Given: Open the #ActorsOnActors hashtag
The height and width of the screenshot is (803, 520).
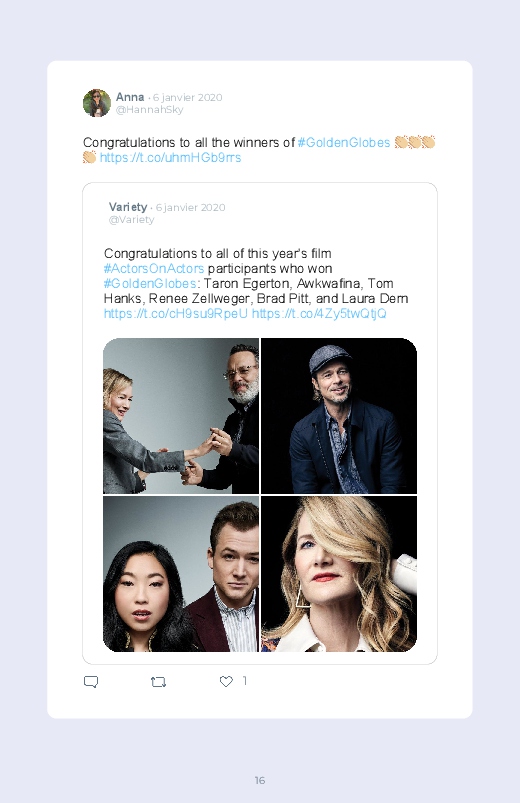Looking at the screenshot, I should pos(154,268).
